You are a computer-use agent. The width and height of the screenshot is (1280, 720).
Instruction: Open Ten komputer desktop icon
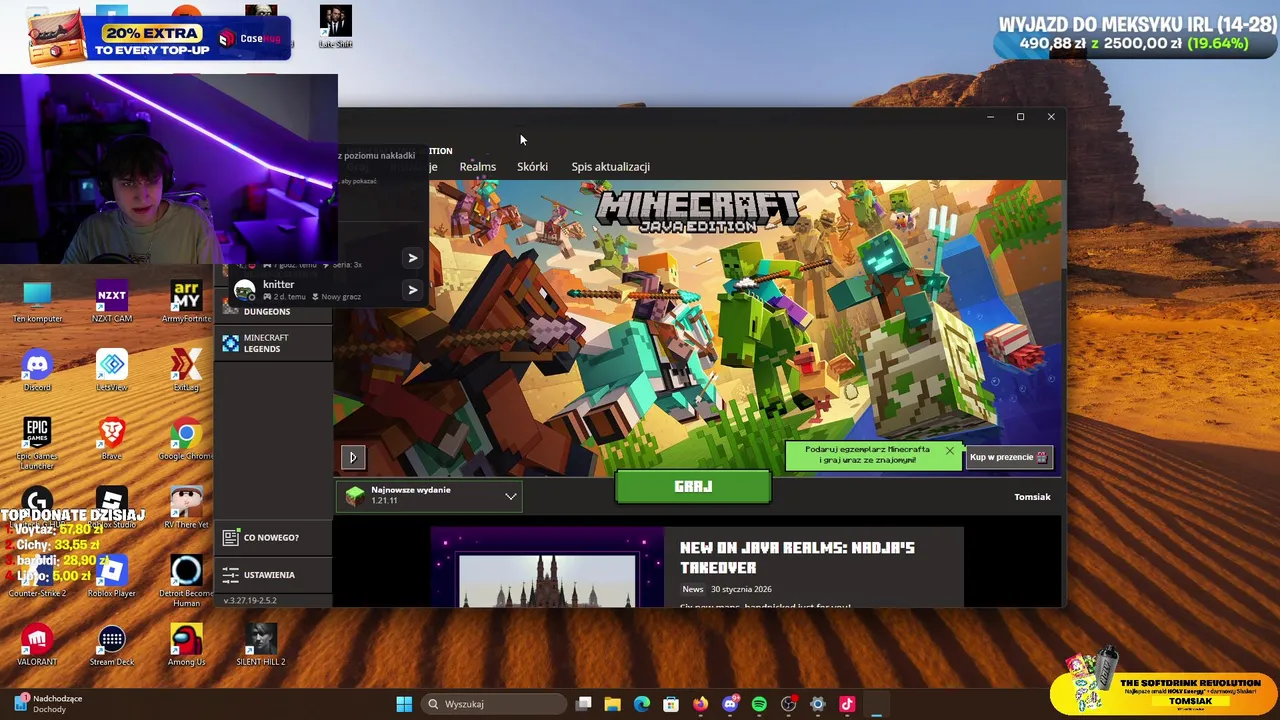pos(37,301)
